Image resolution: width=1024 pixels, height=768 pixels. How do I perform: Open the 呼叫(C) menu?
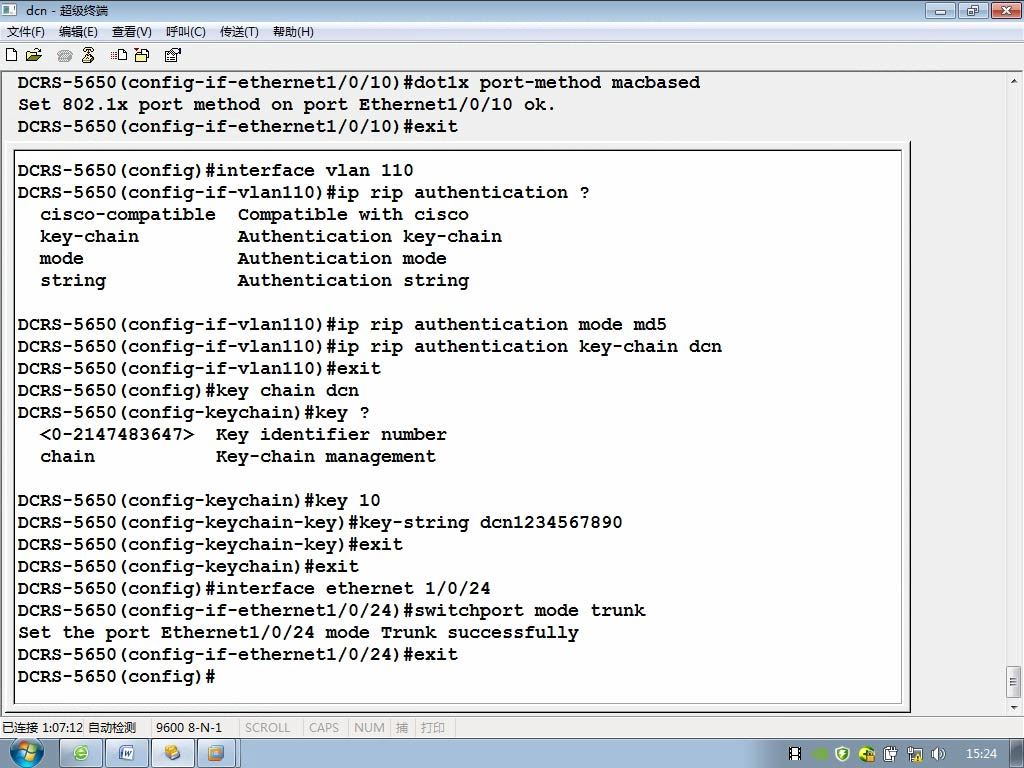pyautogui.click(x=185, y=31)
